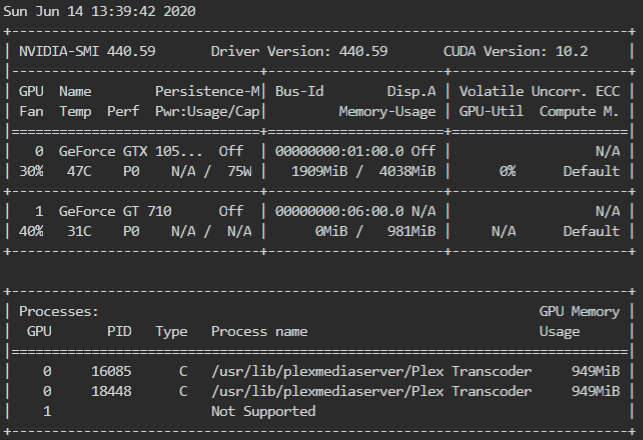Click bus id 00000000:01:00.0
The image size is (643, 440).
[x=340, y=152]
